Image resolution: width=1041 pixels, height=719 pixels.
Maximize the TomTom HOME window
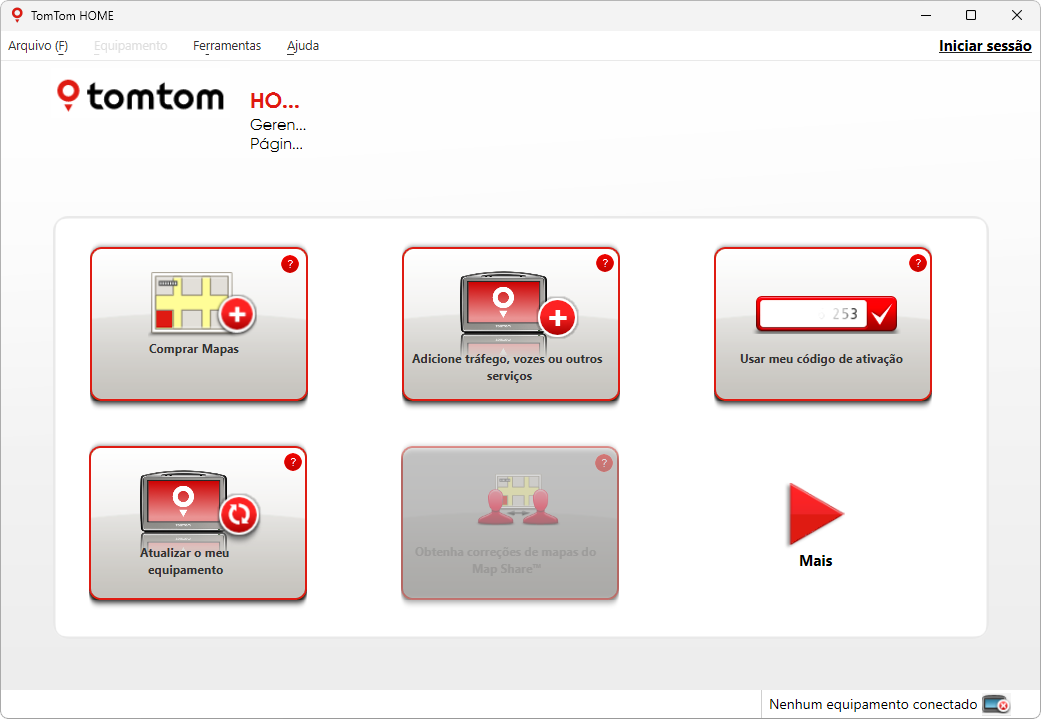click(x=971, y=15)
